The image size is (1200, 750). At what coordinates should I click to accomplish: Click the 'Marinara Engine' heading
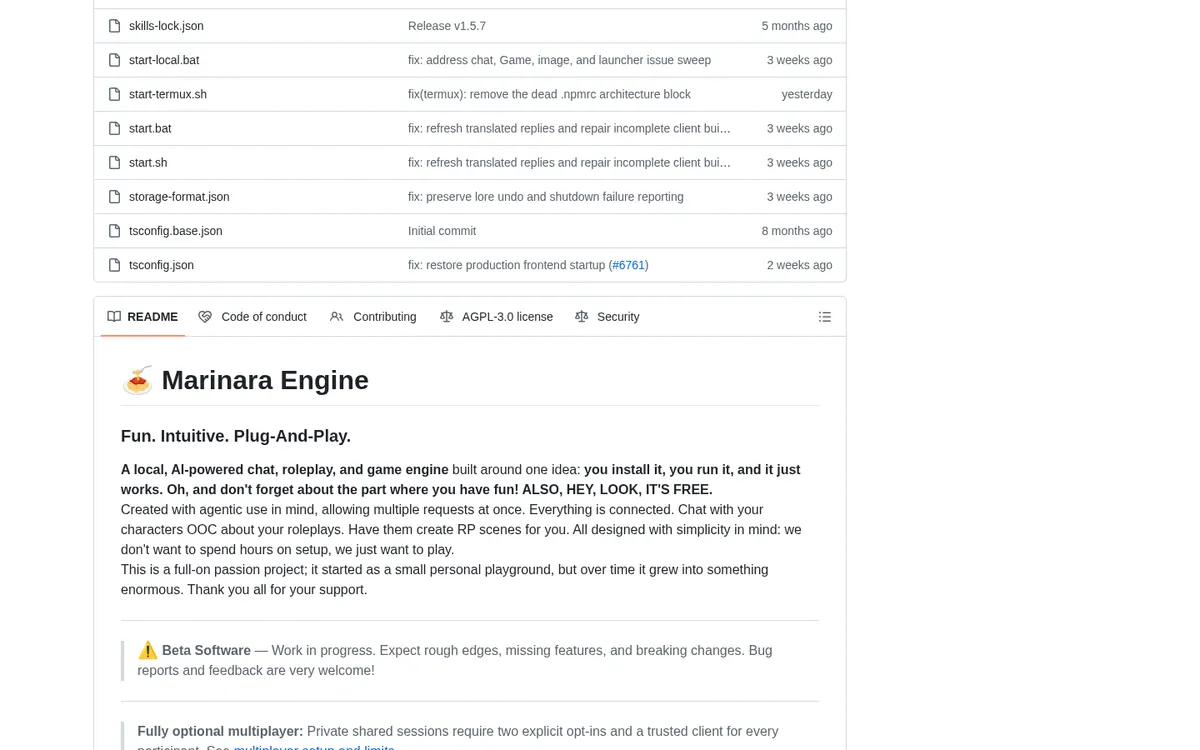265,380
